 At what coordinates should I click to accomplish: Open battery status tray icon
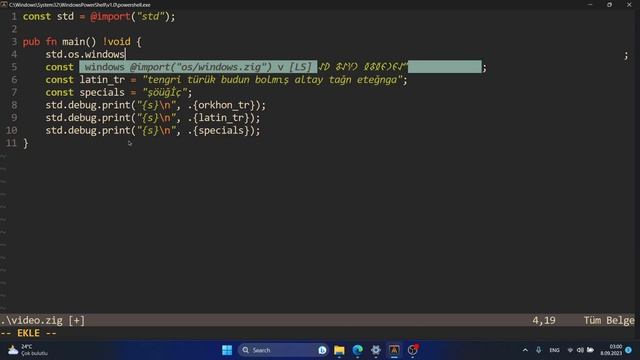pyautogui.click(x=590, y=350)
